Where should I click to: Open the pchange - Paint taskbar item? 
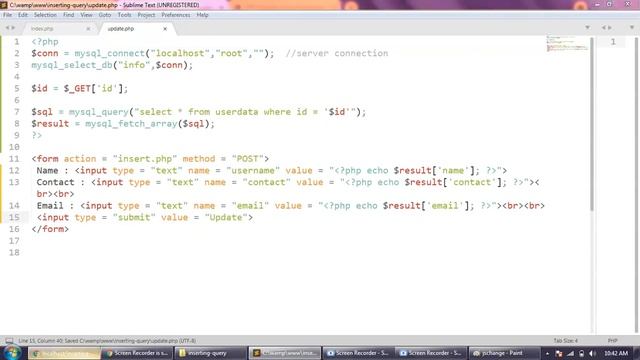504,353
